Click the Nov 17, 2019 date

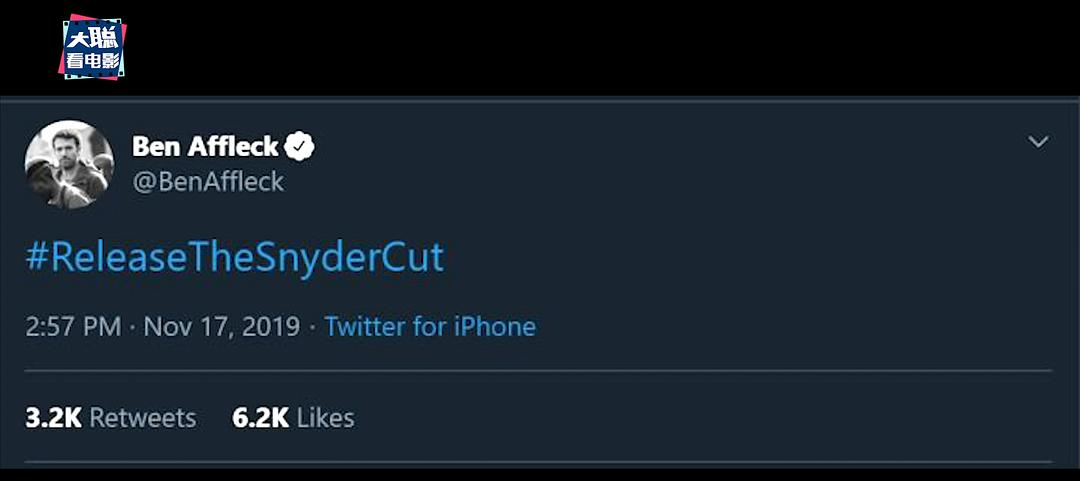point(222,326)
